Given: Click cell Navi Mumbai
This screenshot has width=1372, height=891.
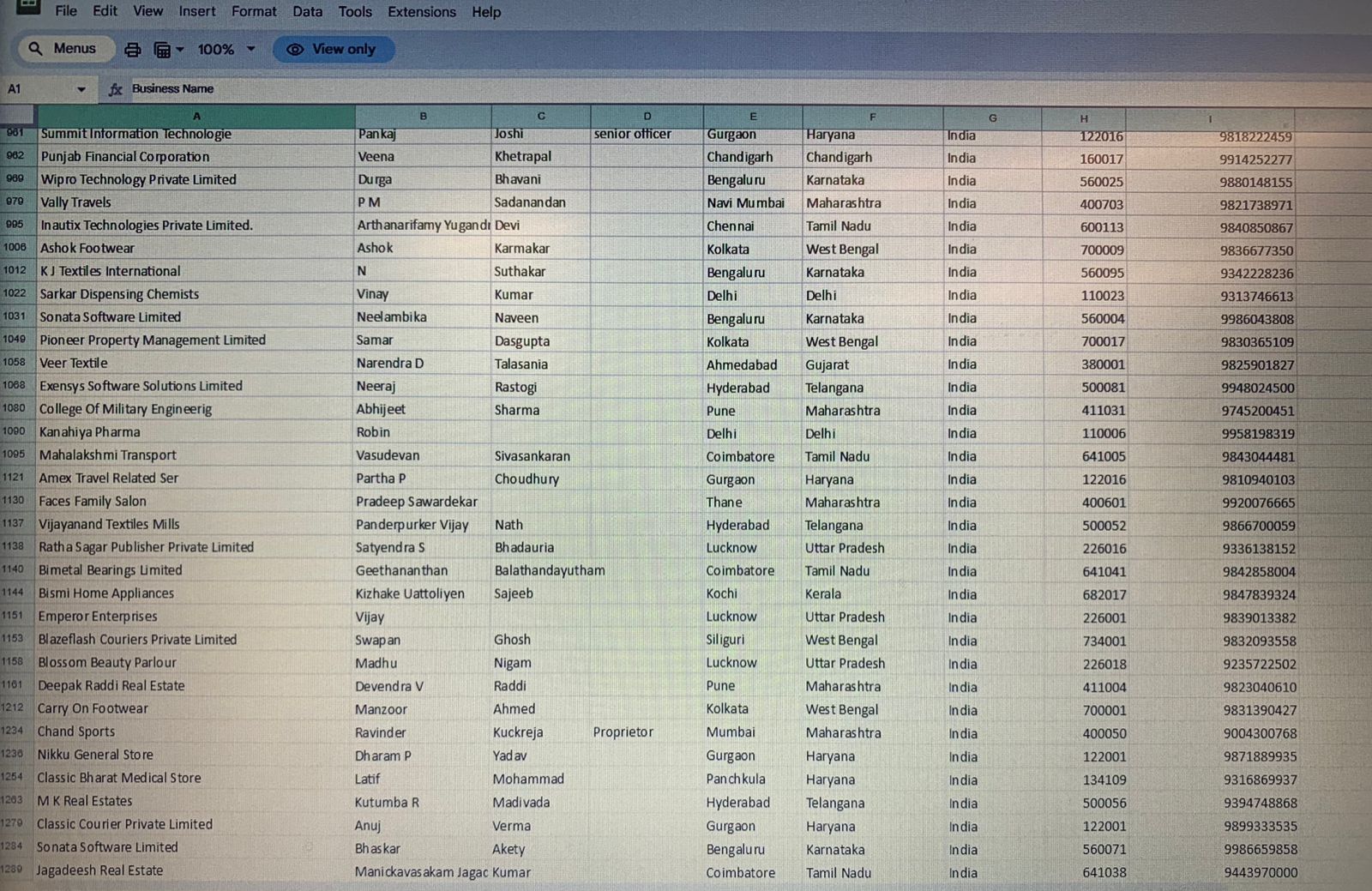Looking at the screenshot, I should (745, 203).
